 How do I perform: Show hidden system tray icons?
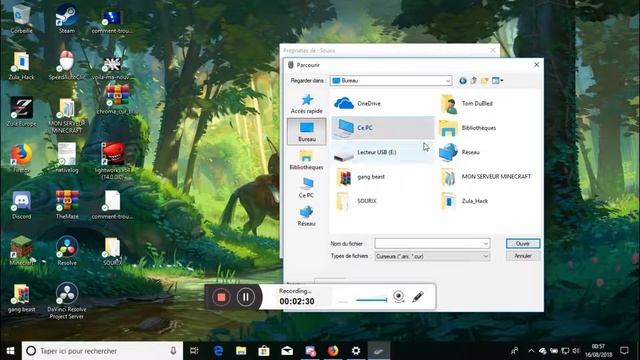[531, 351]
